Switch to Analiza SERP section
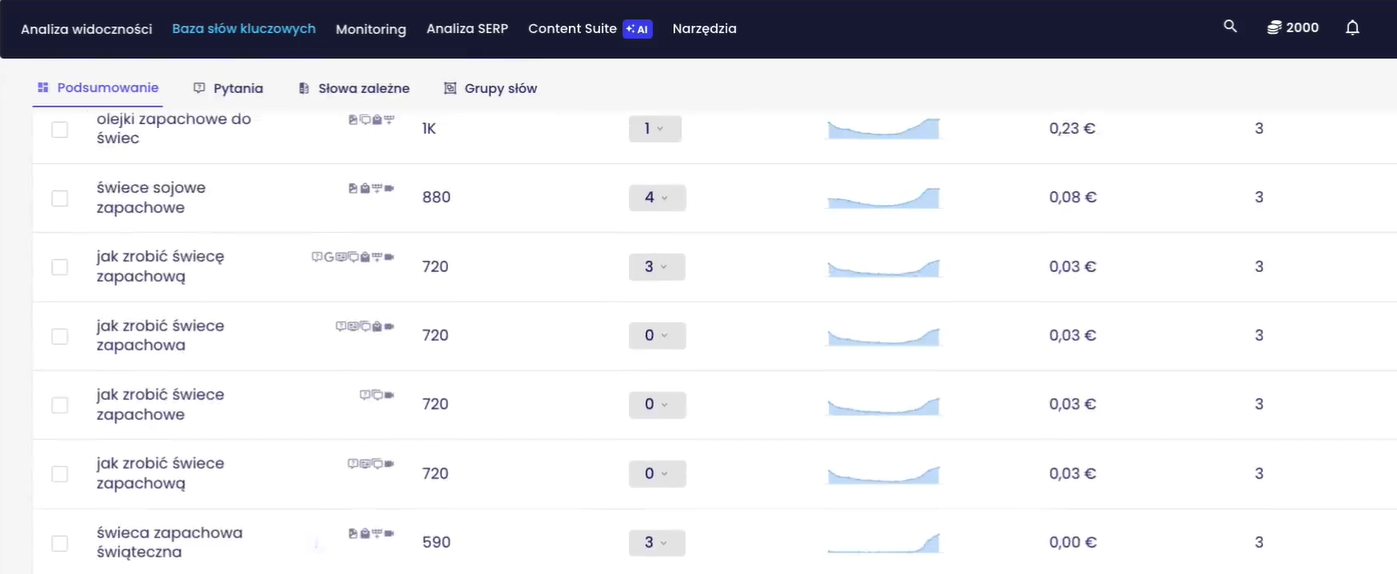 [467, 29]
